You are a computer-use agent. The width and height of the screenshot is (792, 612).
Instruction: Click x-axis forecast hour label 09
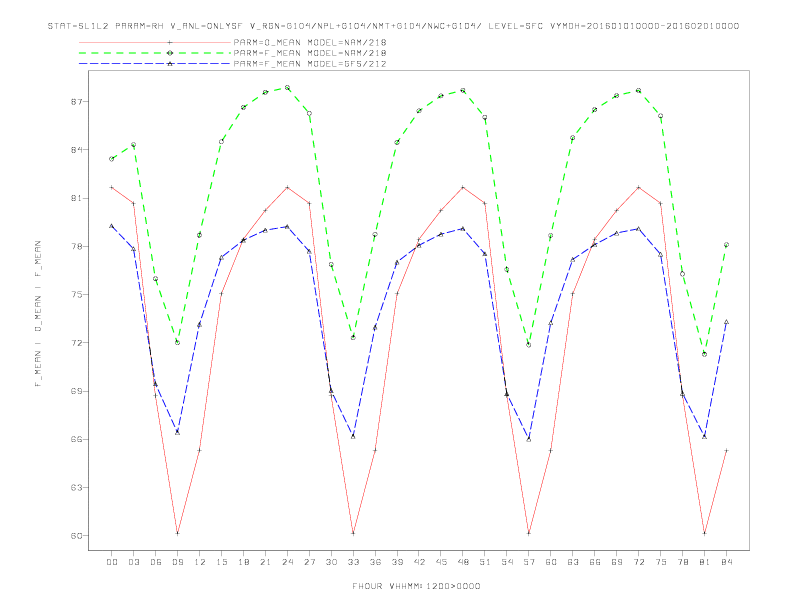177,562
